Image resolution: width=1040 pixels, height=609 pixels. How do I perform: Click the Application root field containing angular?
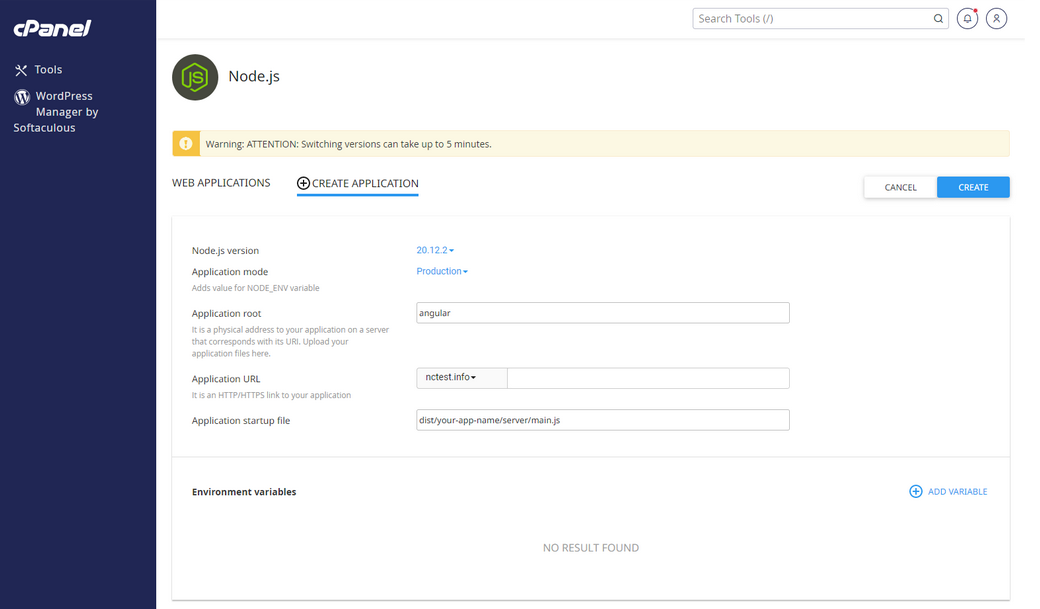pyautogui.click(x=603, y=313)
